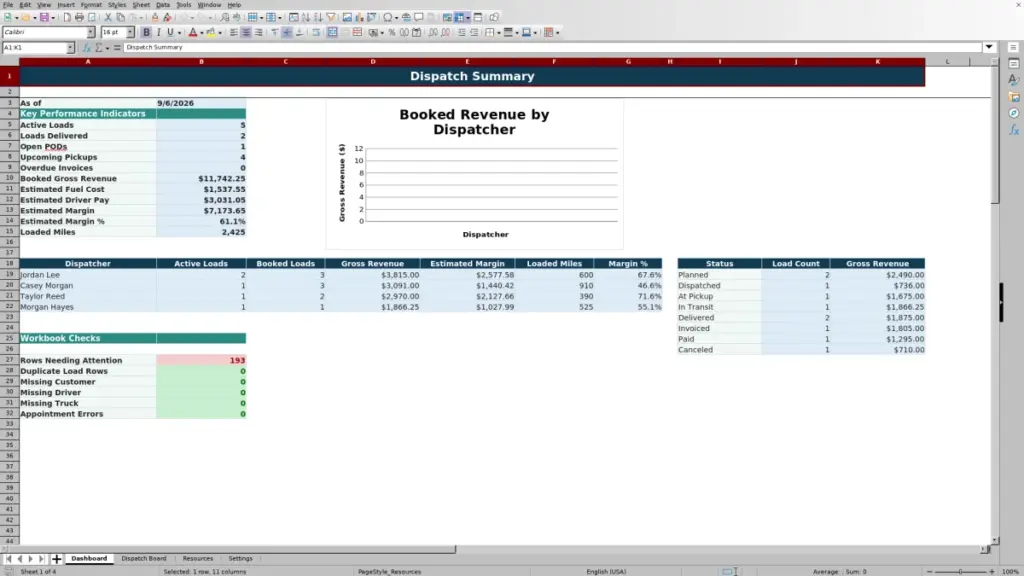Go to the first sheet arrow
The image size is (1024, 576).
pyautogui.click(x=8, y=559)
